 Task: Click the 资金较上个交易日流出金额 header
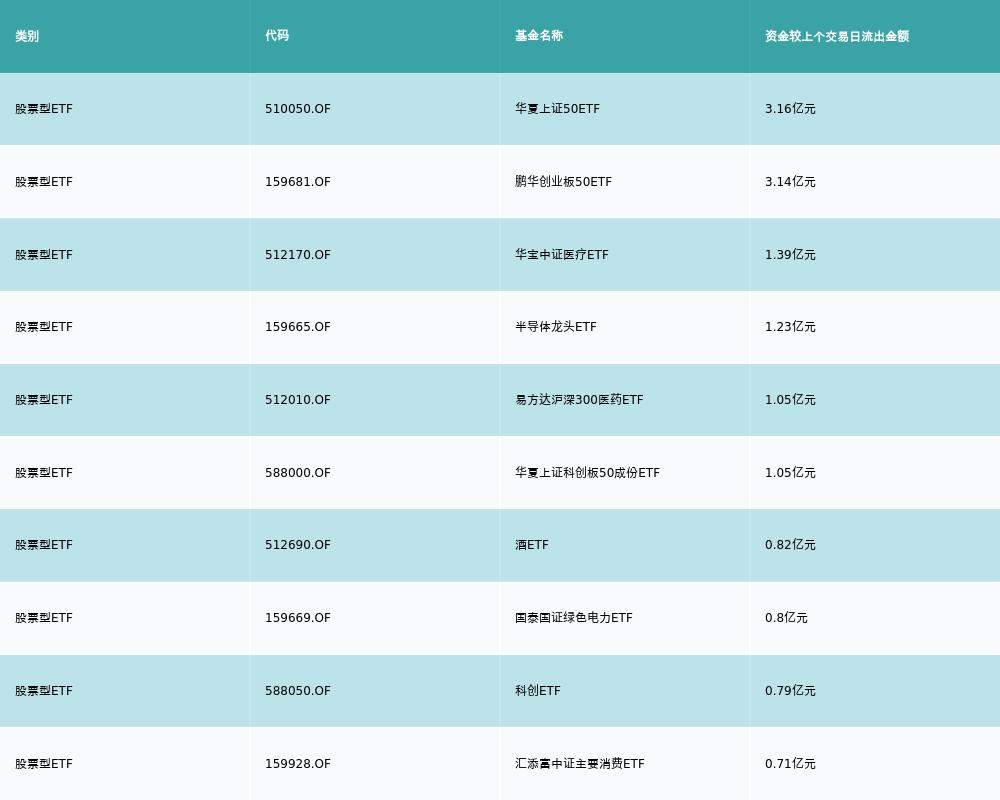pyautogui.click(x=837, y=36)
